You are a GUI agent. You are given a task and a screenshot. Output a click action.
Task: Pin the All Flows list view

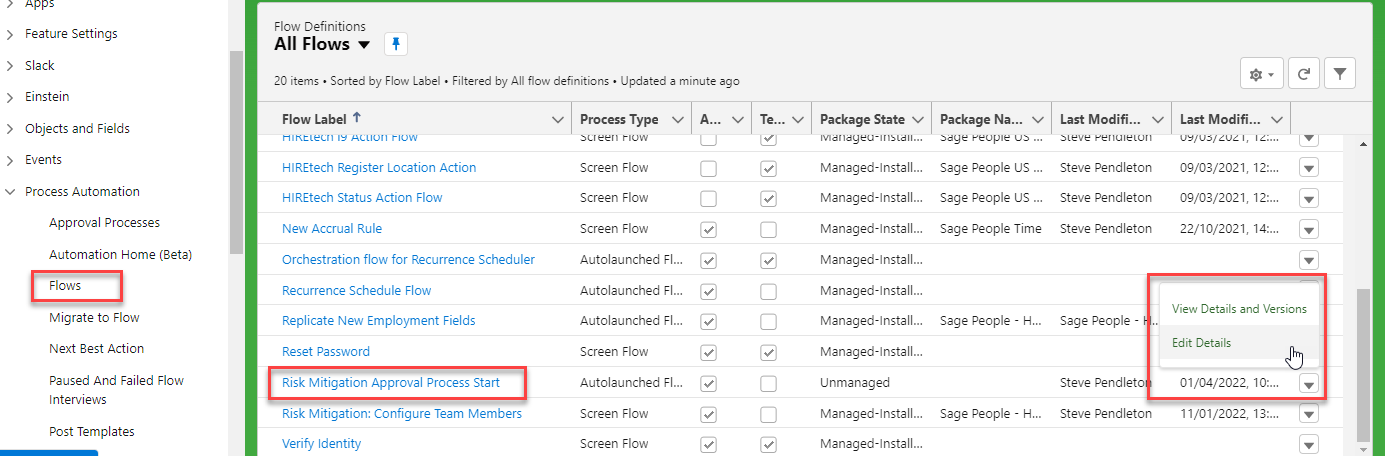(x=395, y=44)
